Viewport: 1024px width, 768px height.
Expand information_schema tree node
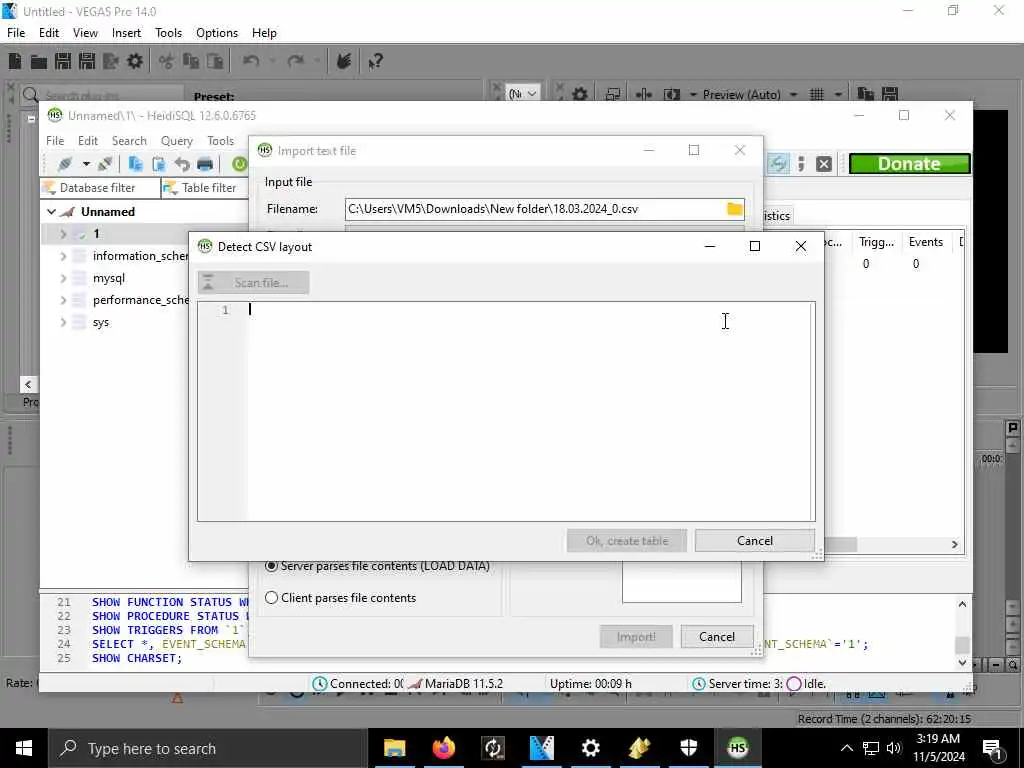click(x=63, y=256)
